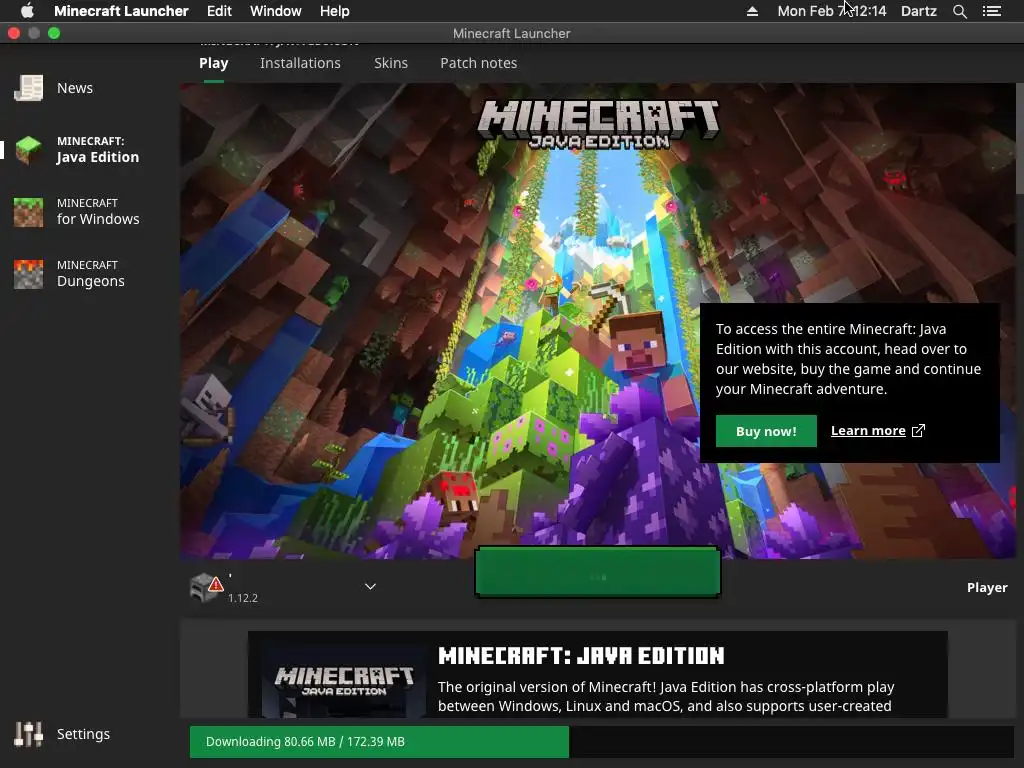Click the Player account label
This screenshot has width=1024, height=768.
click(987, 587)
